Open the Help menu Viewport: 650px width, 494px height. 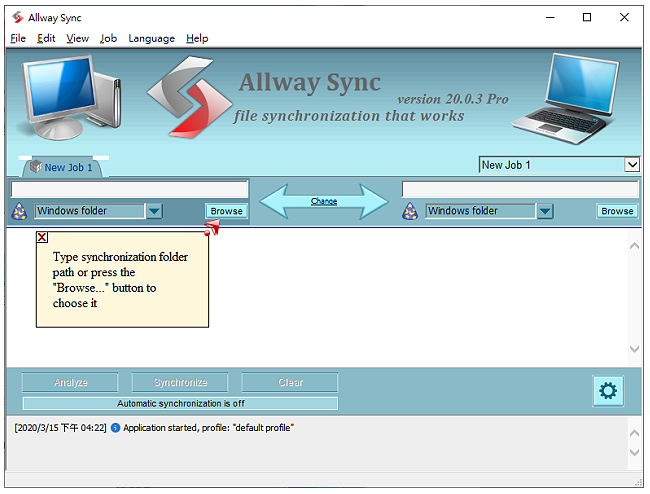tap(197, 39)
